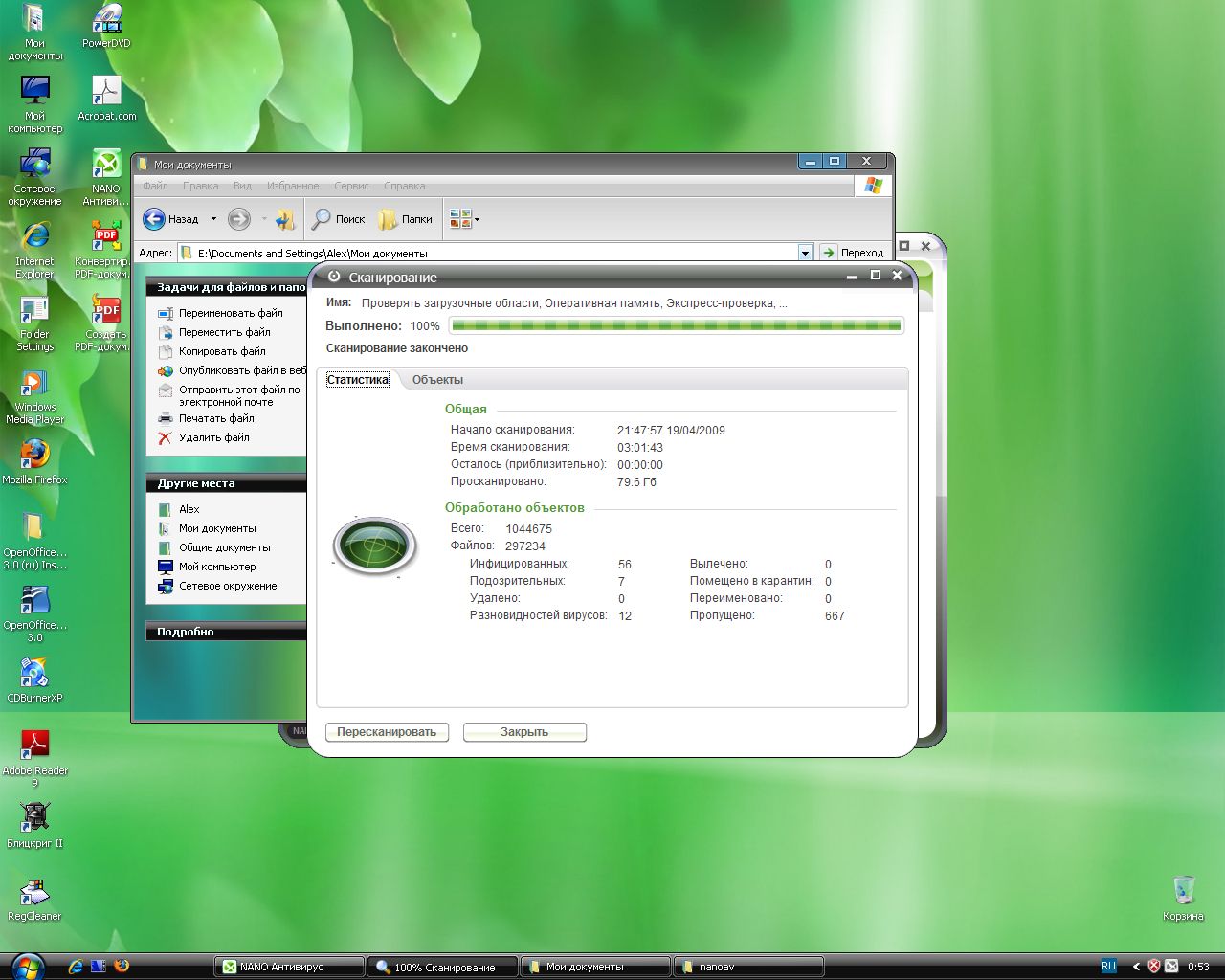Click the Назад back arrow in Explorer
The image size is (1225, 980).
[171, 219]
